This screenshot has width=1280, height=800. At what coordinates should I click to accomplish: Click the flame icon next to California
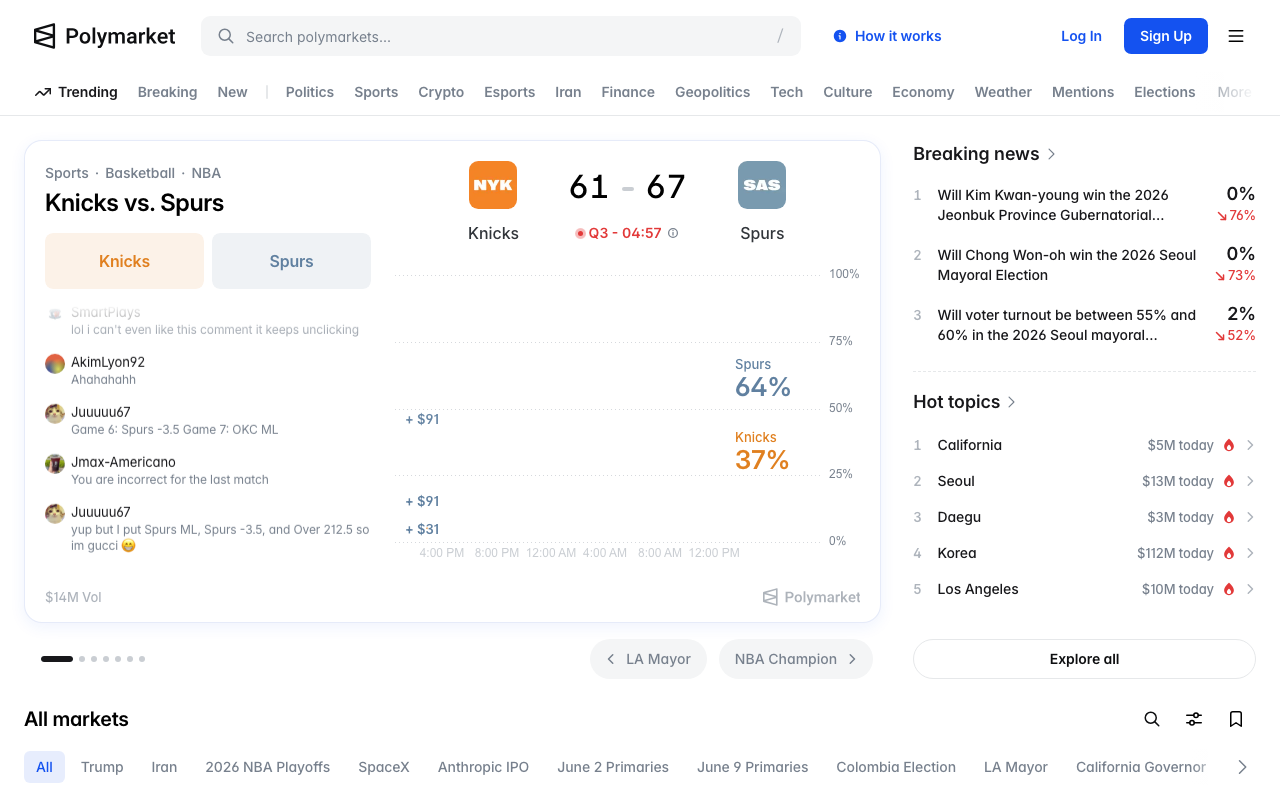(x=1229, y=445)
